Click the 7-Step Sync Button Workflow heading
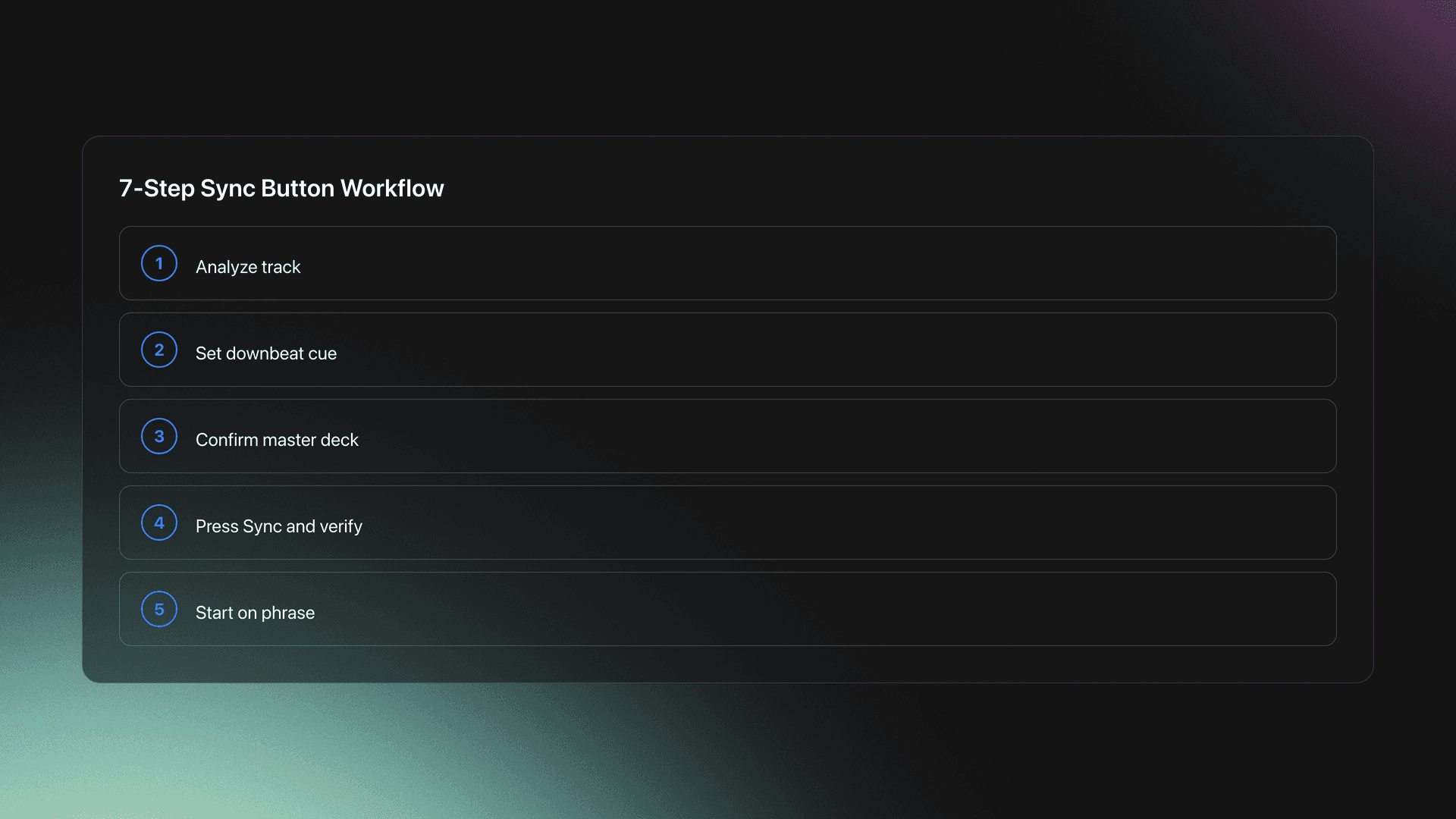This screenshot has height=819, width=1456. 281,188
